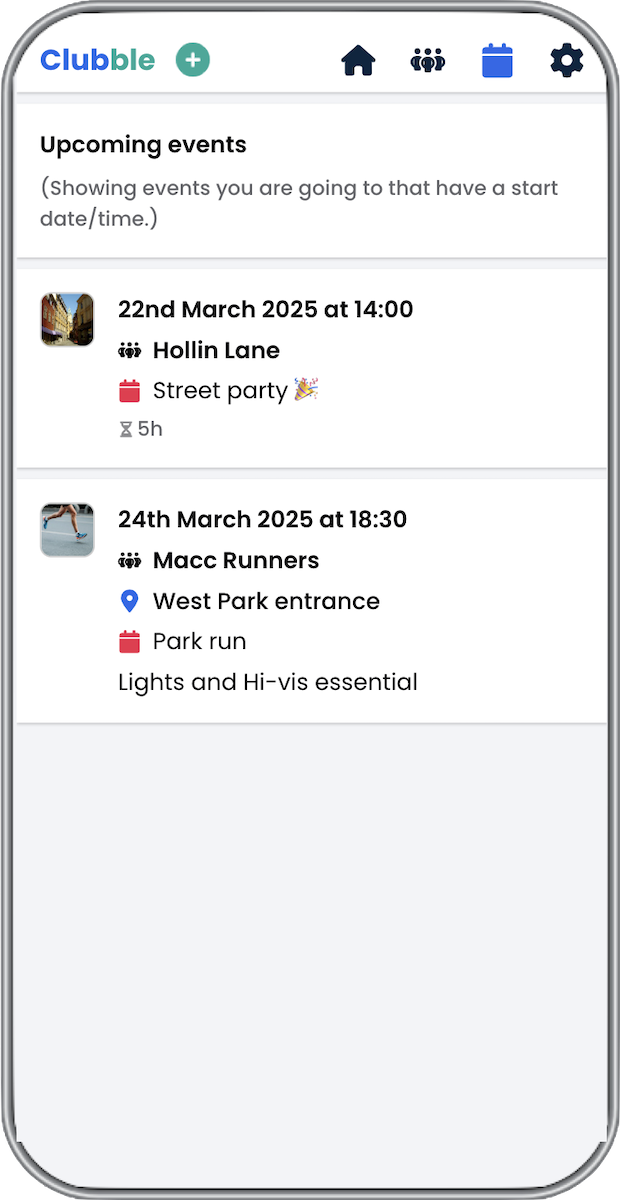Select the calendar events icon in header
The height and width of the screenshot is (1200, 620).
coord(497,61)
